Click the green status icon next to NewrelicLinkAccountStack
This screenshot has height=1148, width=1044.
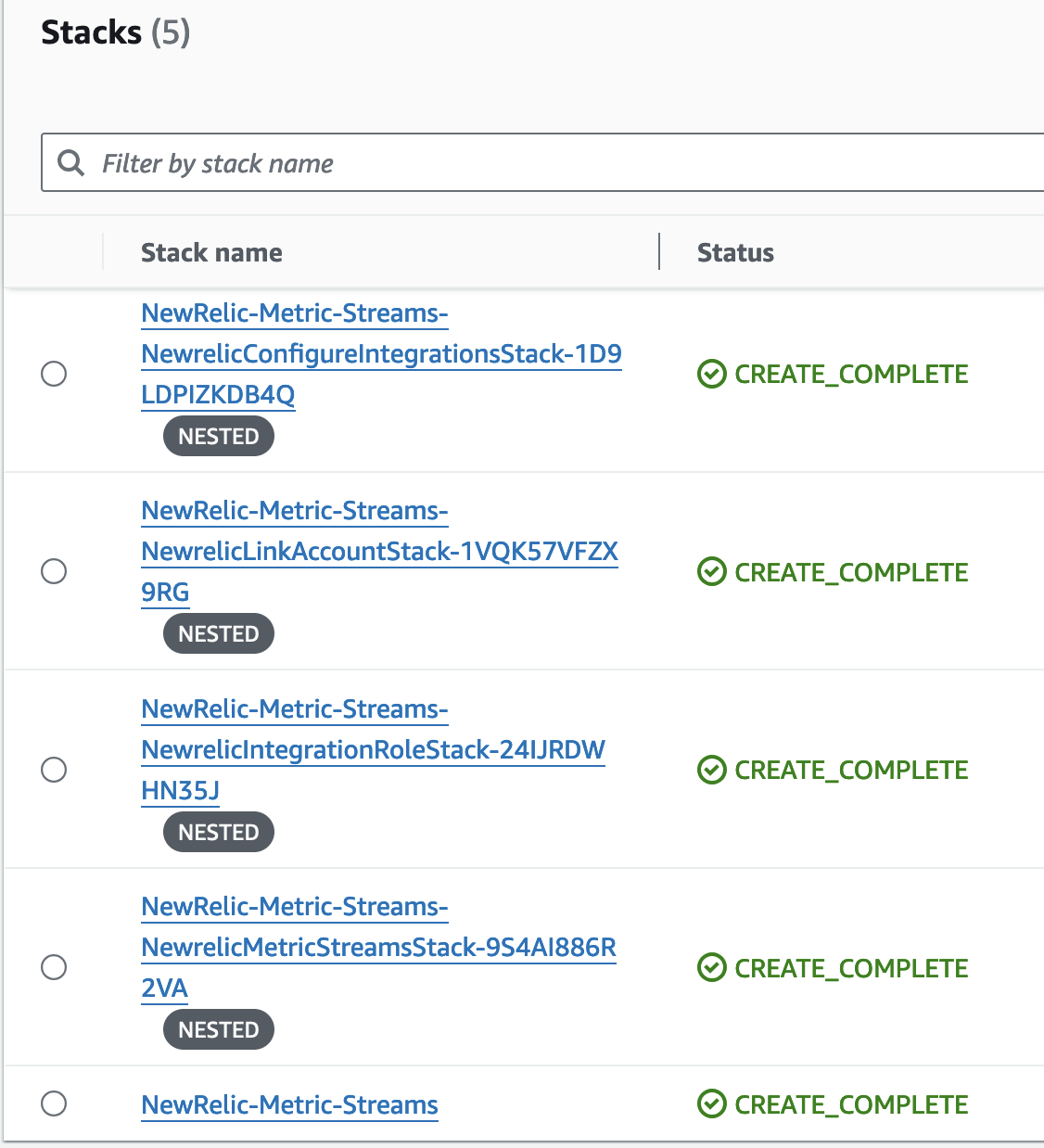(x=710, y=572)
